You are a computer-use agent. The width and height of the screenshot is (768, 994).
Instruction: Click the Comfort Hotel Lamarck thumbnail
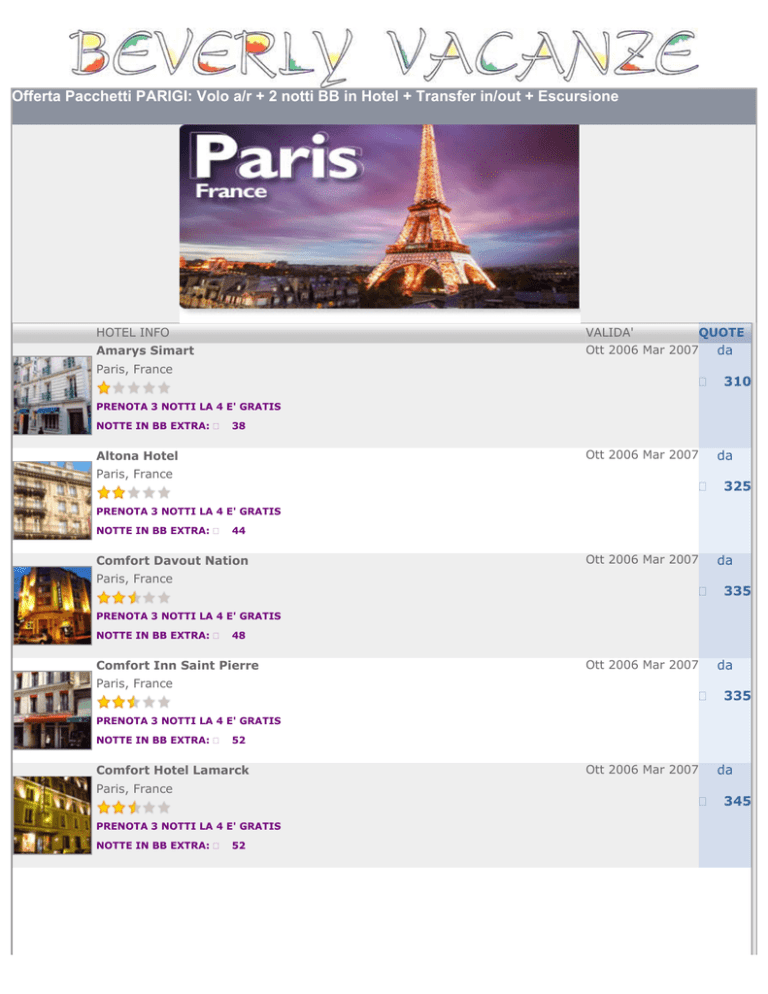[x=49, y=813]
